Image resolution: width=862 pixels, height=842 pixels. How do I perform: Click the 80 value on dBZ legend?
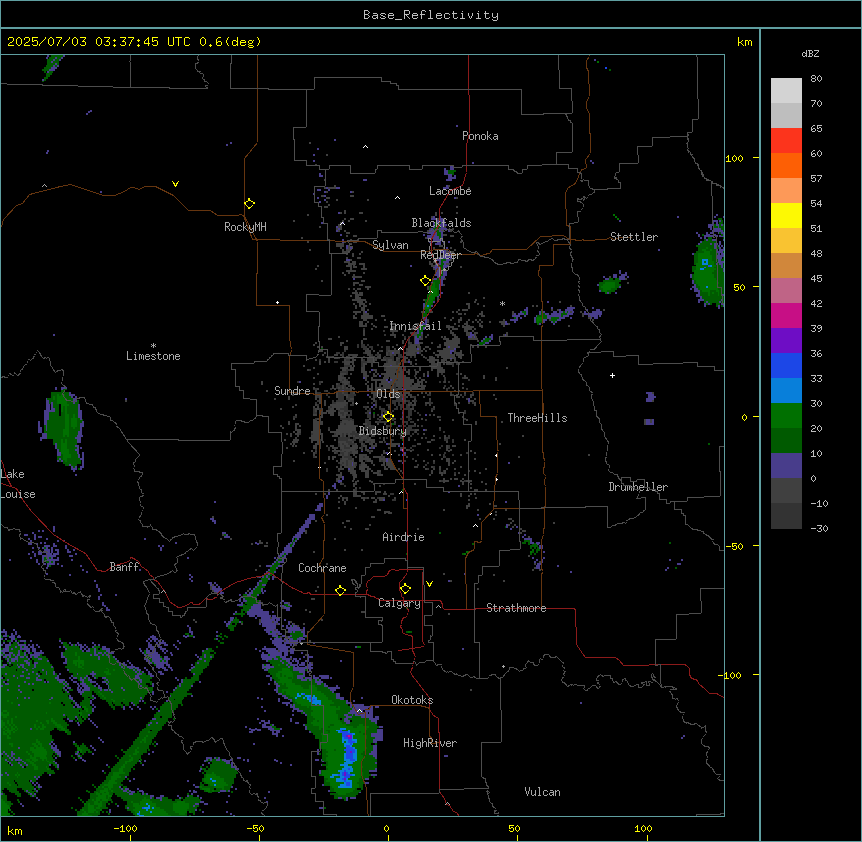click(816, 79)
